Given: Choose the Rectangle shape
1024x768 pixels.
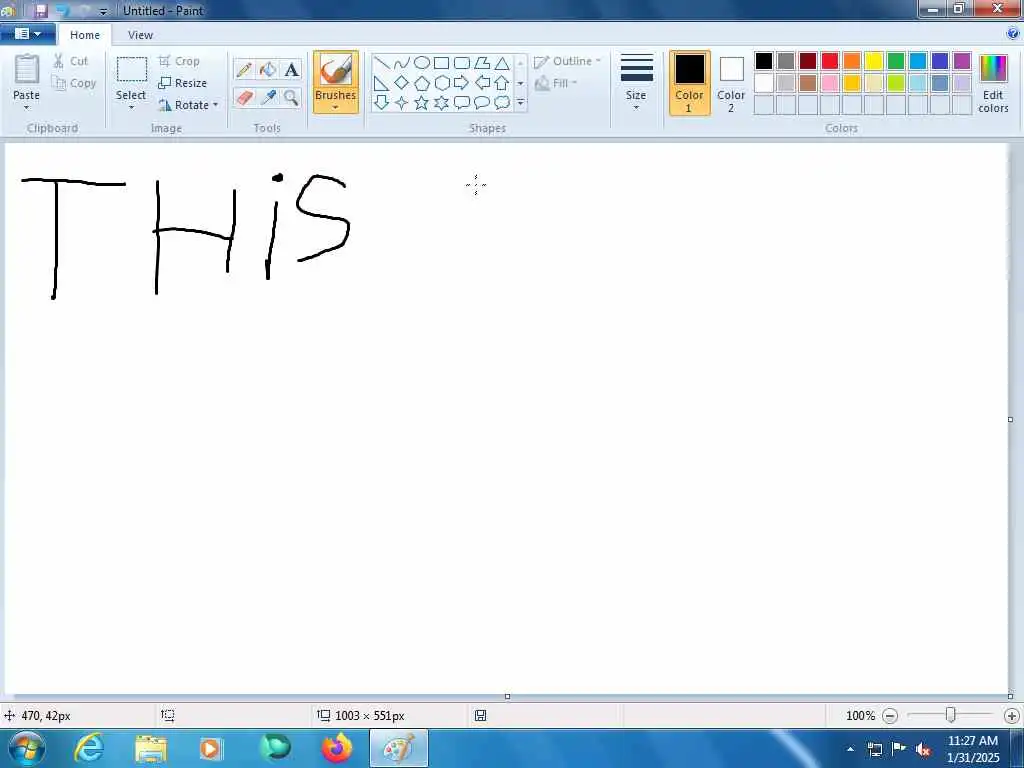Looking at the screenshot, I should click(x=441, y=63).
